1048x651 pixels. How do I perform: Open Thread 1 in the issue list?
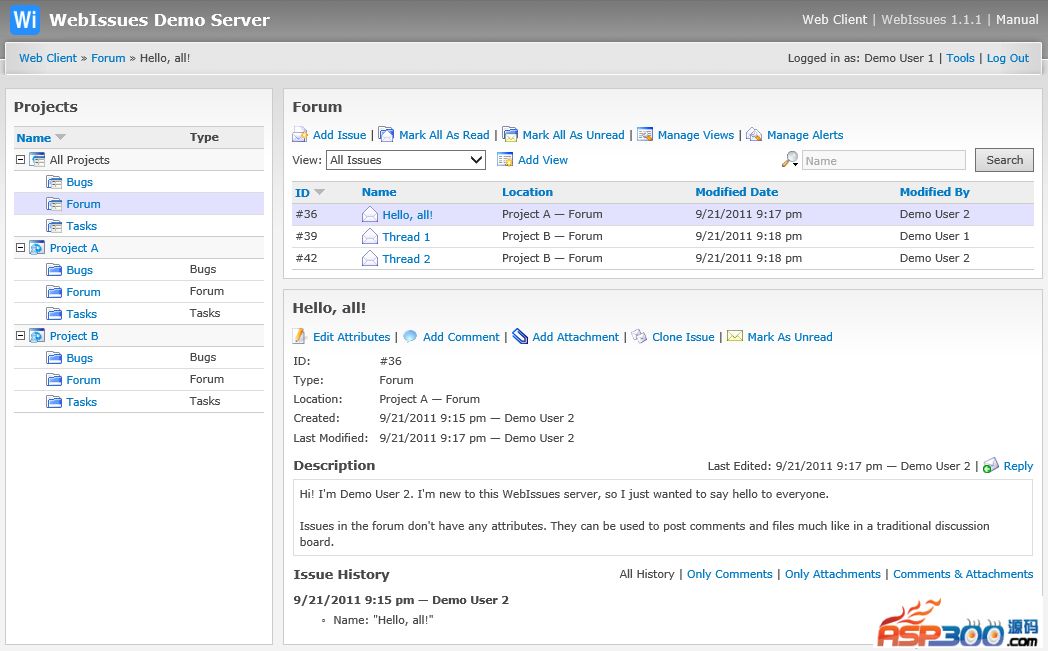point(406,237)
